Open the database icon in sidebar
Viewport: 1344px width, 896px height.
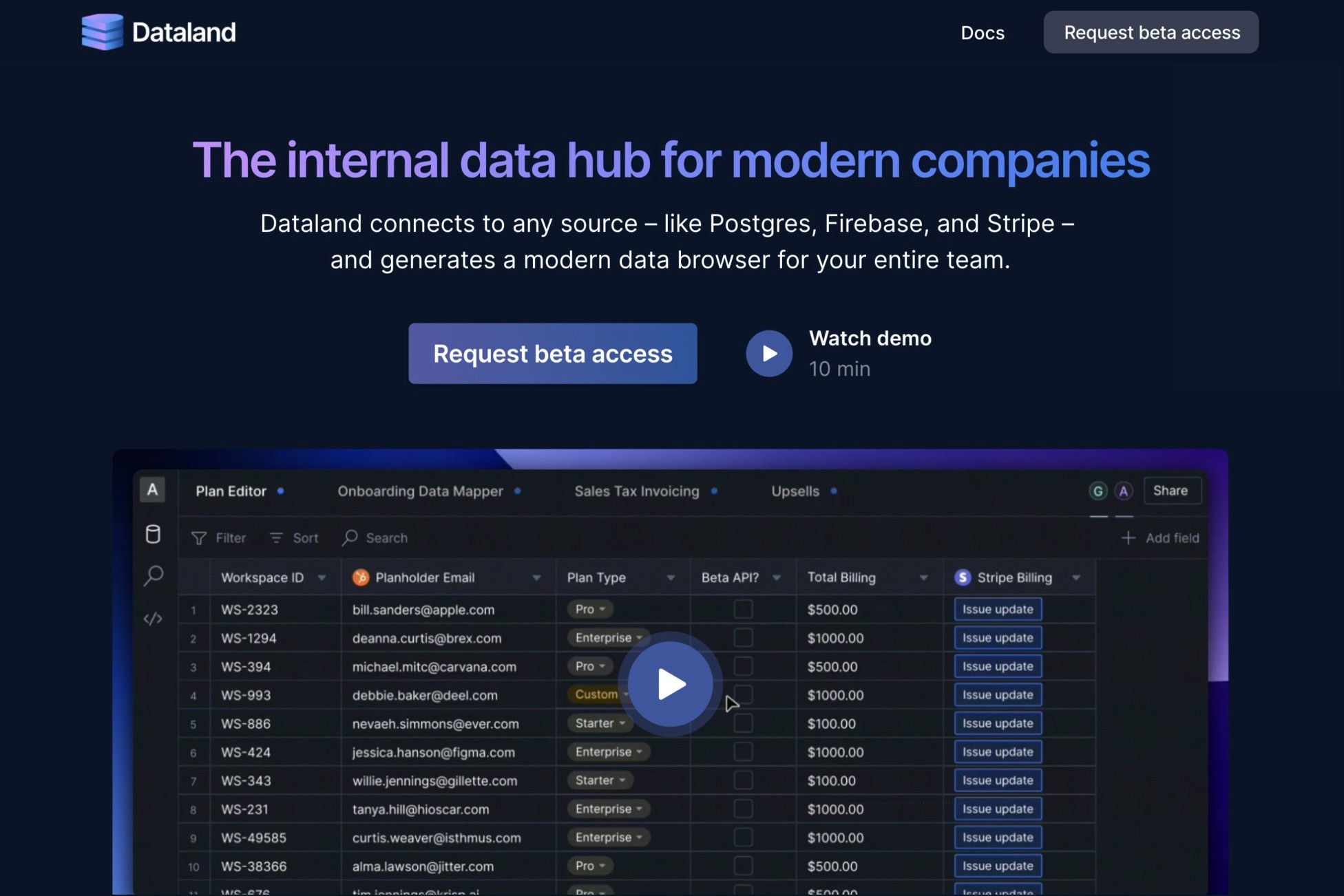(x=153, y=534)
